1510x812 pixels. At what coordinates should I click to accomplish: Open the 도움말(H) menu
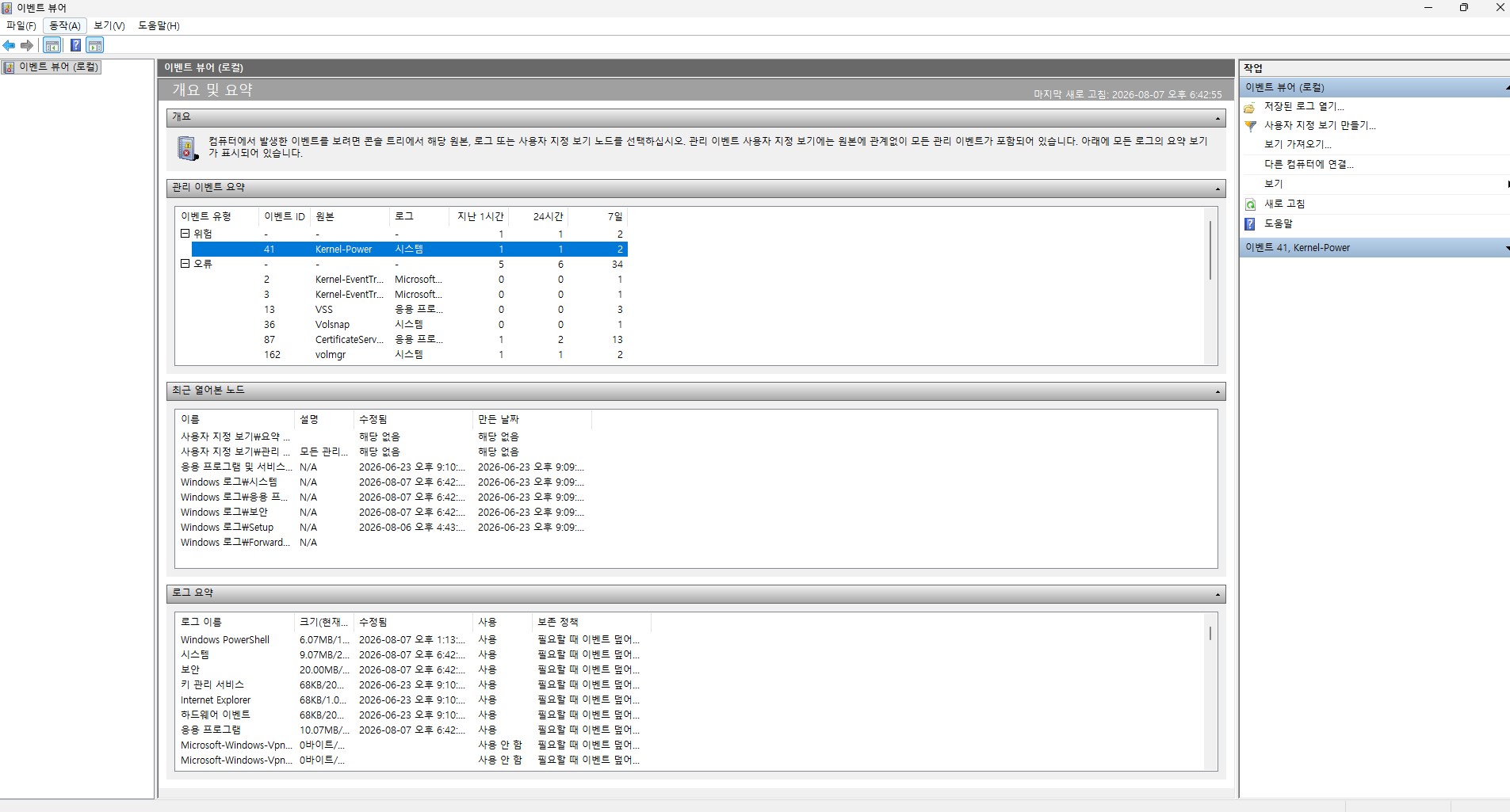click(159, 25)
